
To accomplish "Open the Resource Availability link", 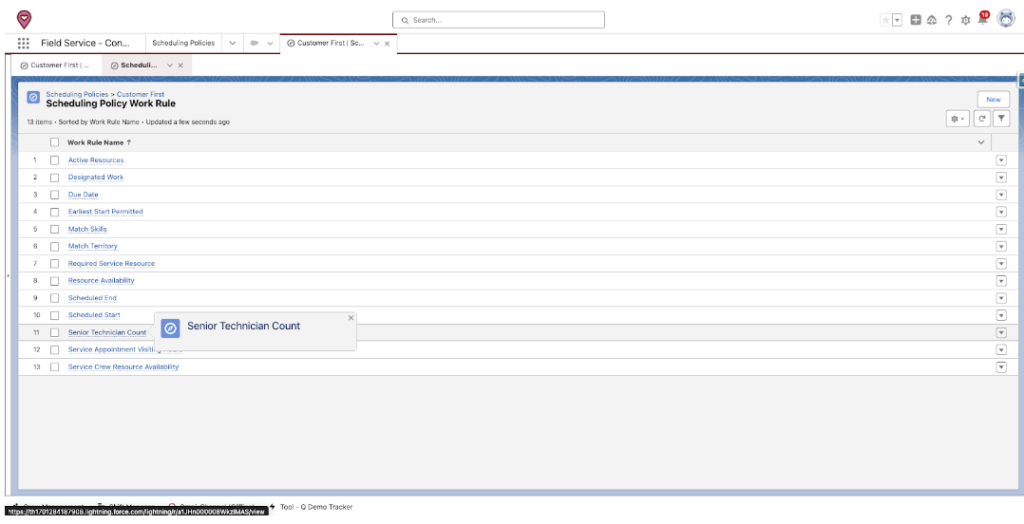I will [x=101, y=280].
